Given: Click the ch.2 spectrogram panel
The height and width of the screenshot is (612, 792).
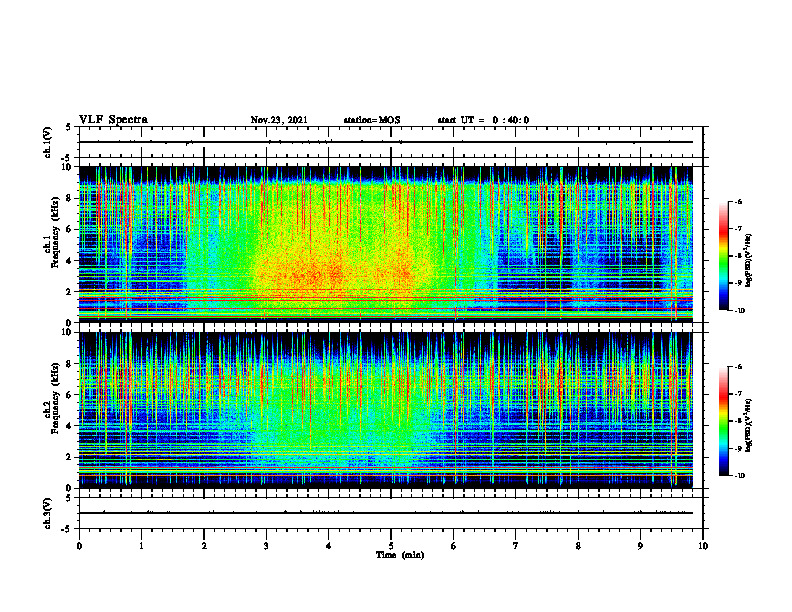Looking at the screenshot, I should click(x=386, y=410).
